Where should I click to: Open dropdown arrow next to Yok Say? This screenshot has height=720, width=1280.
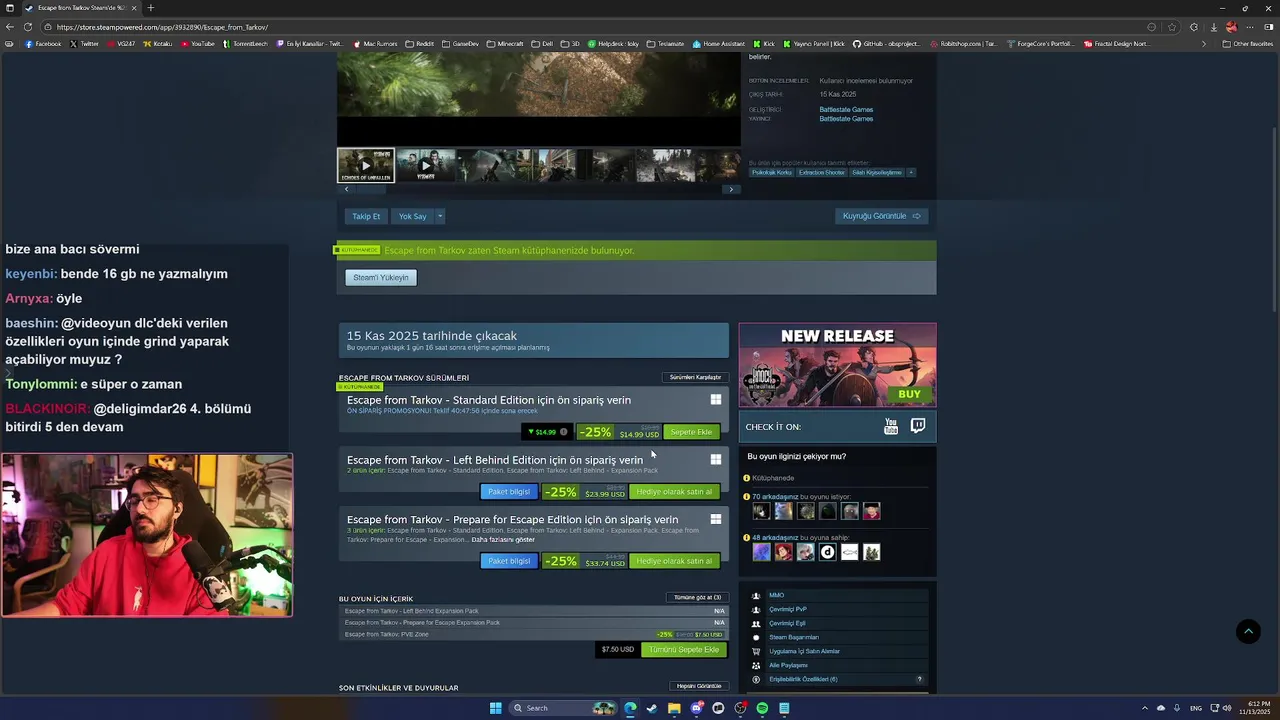tap(439, 216)
